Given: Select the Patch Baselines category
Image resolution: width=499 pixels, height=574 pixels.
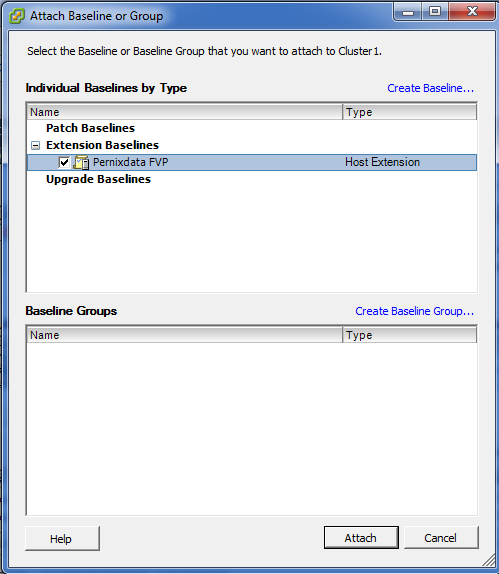Looking at the screenshot, I should [90, 128].
